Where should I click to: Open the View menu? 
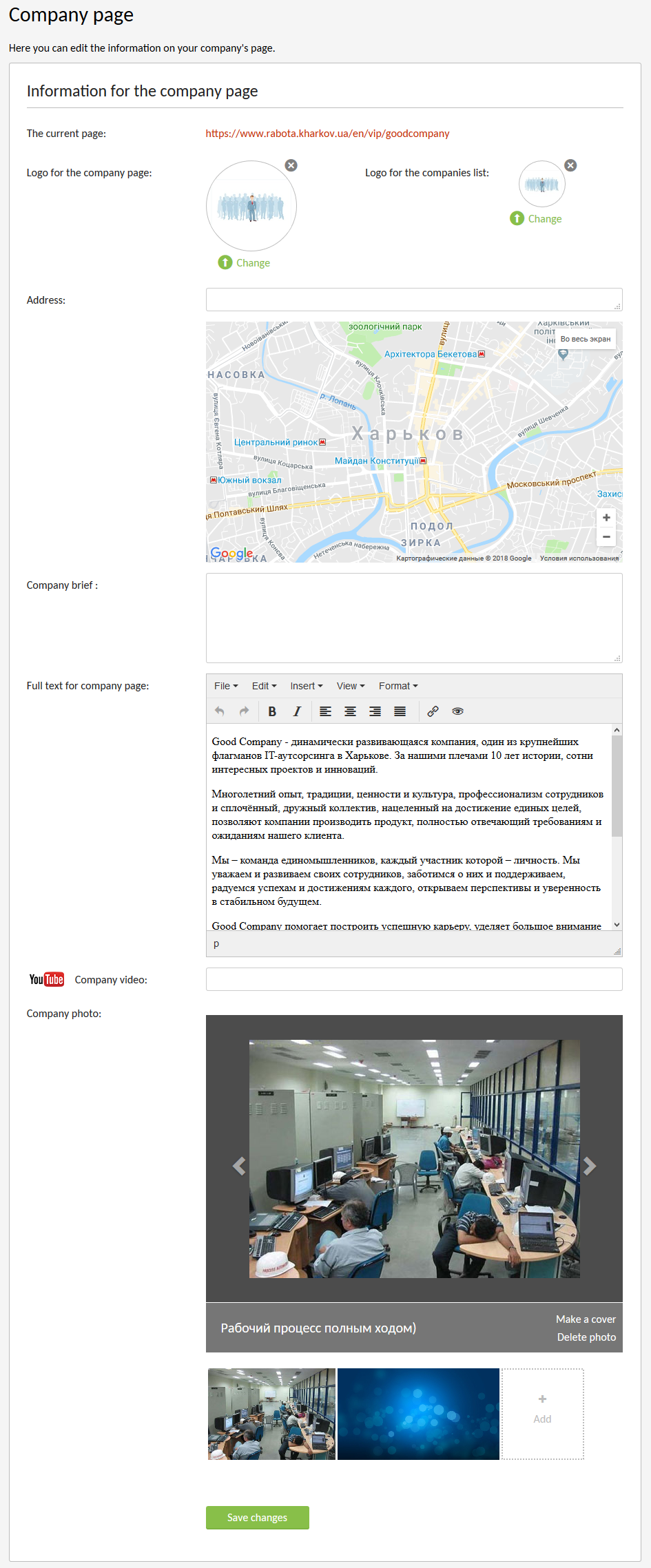coord(351,686)
